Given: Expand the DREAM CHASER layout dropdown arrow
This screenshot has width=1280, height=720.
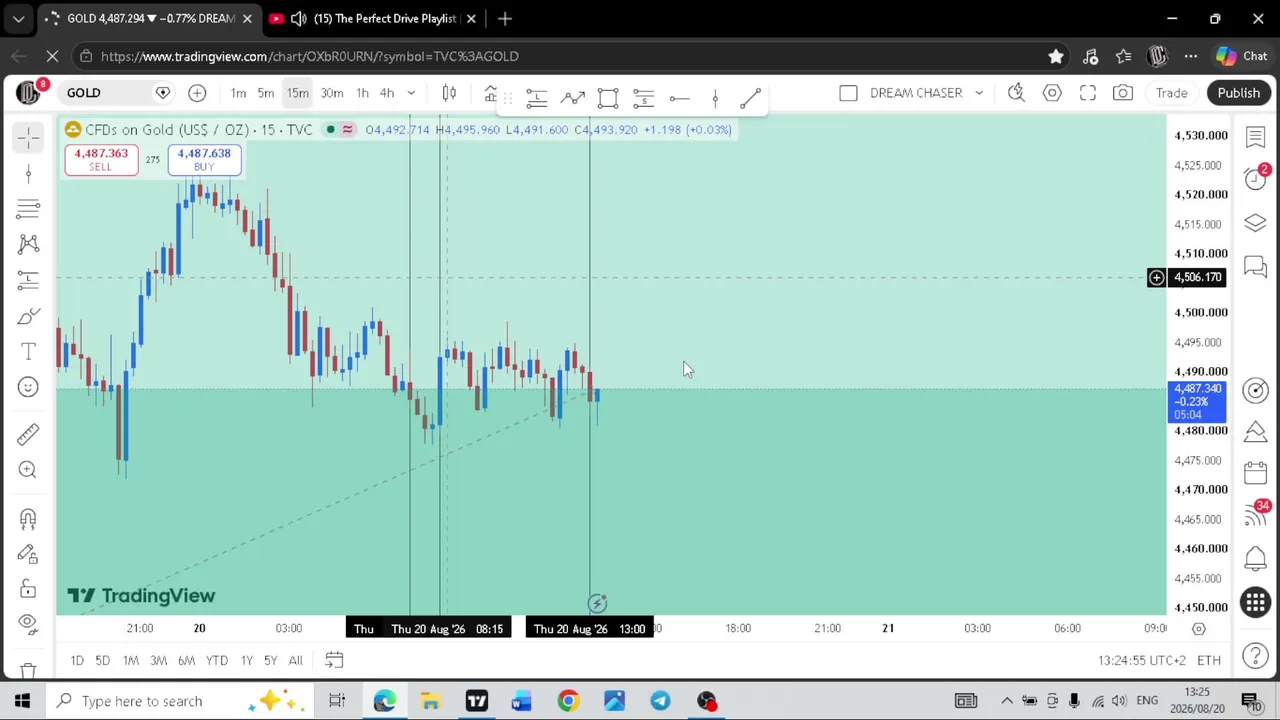Looking at the screenshot, I should (x=979, y=93).
